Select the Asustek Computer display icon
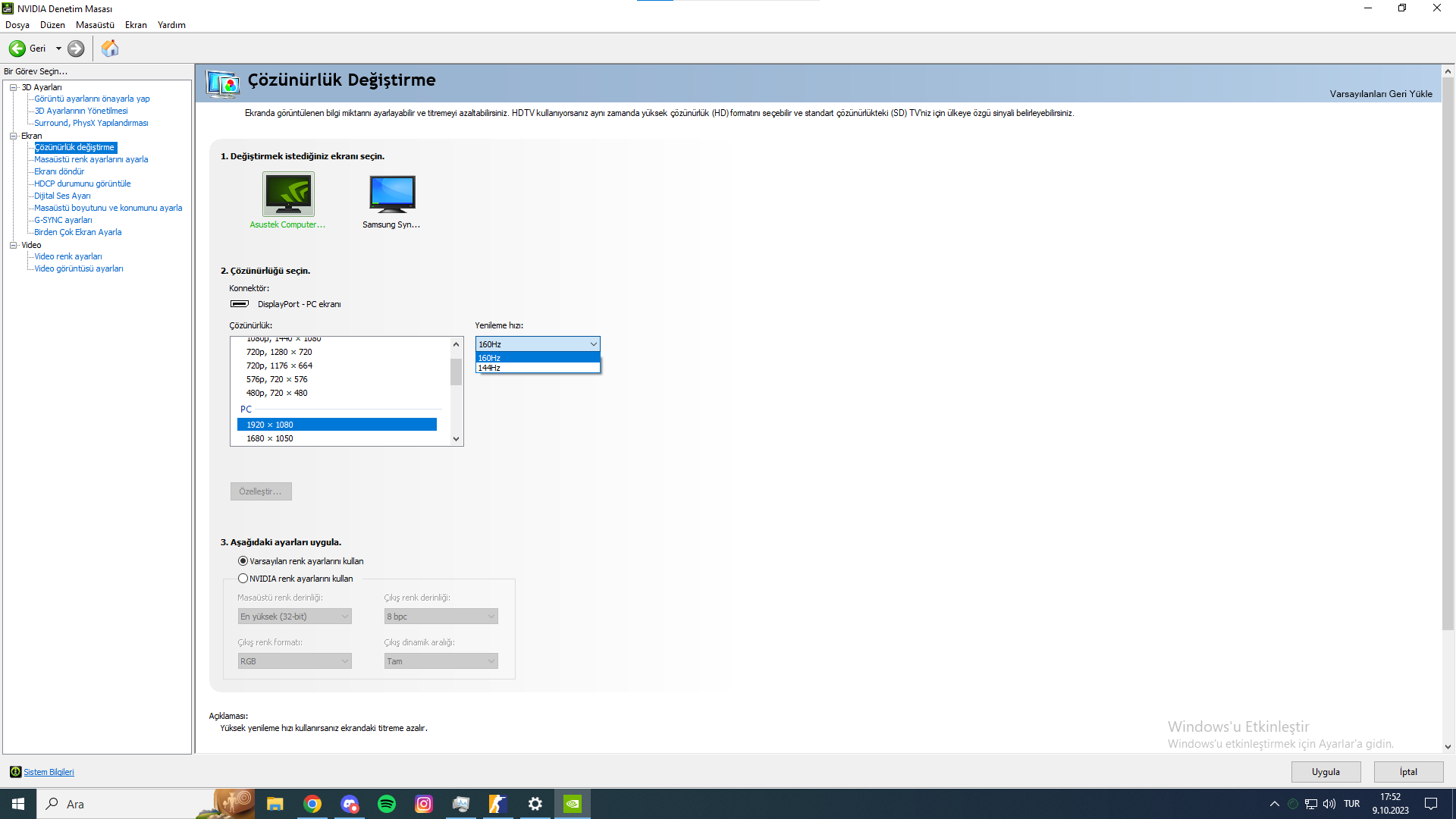This screenshot has width=1456, height=819. click(288, 194)
